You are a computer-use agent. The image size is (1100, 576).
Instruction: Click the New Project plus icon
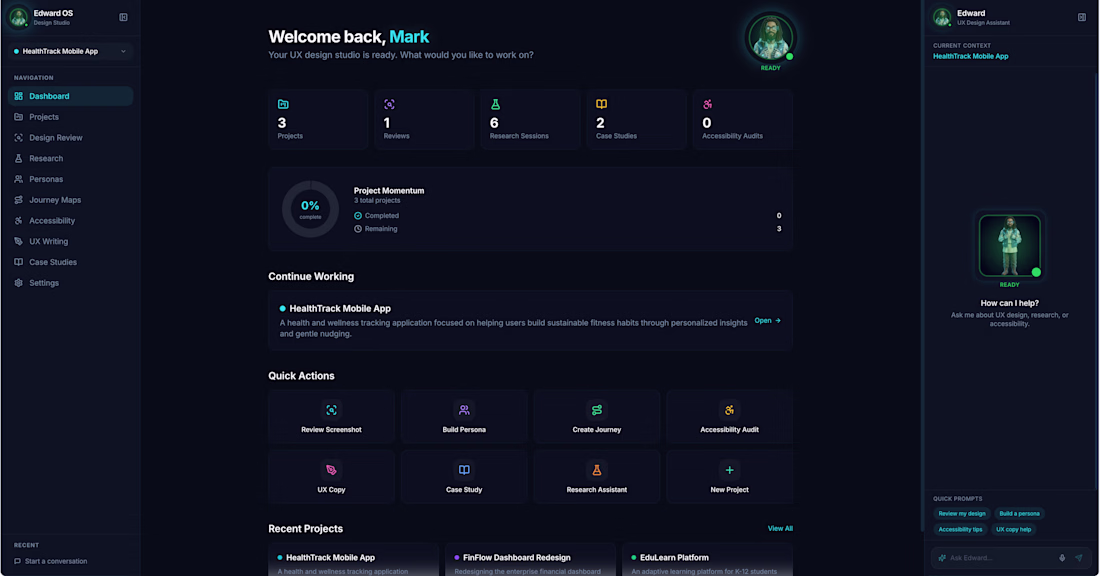(x=729, y=470)
